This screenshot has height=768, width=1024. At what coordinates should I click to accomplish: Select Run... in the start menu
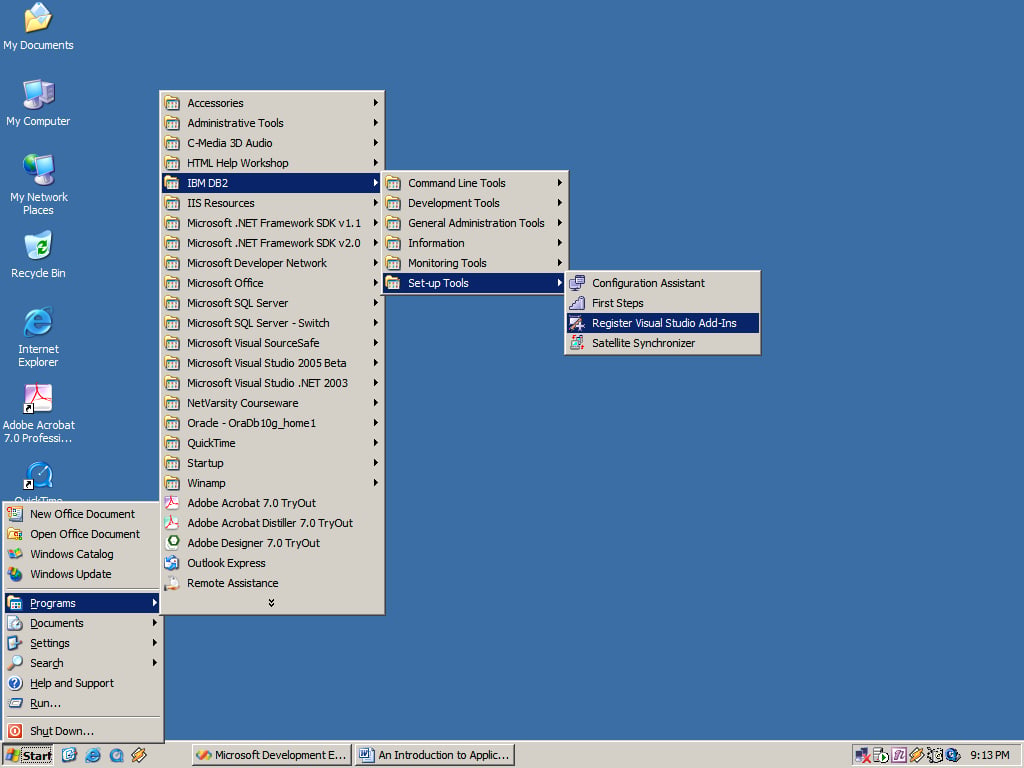point(83,703)
